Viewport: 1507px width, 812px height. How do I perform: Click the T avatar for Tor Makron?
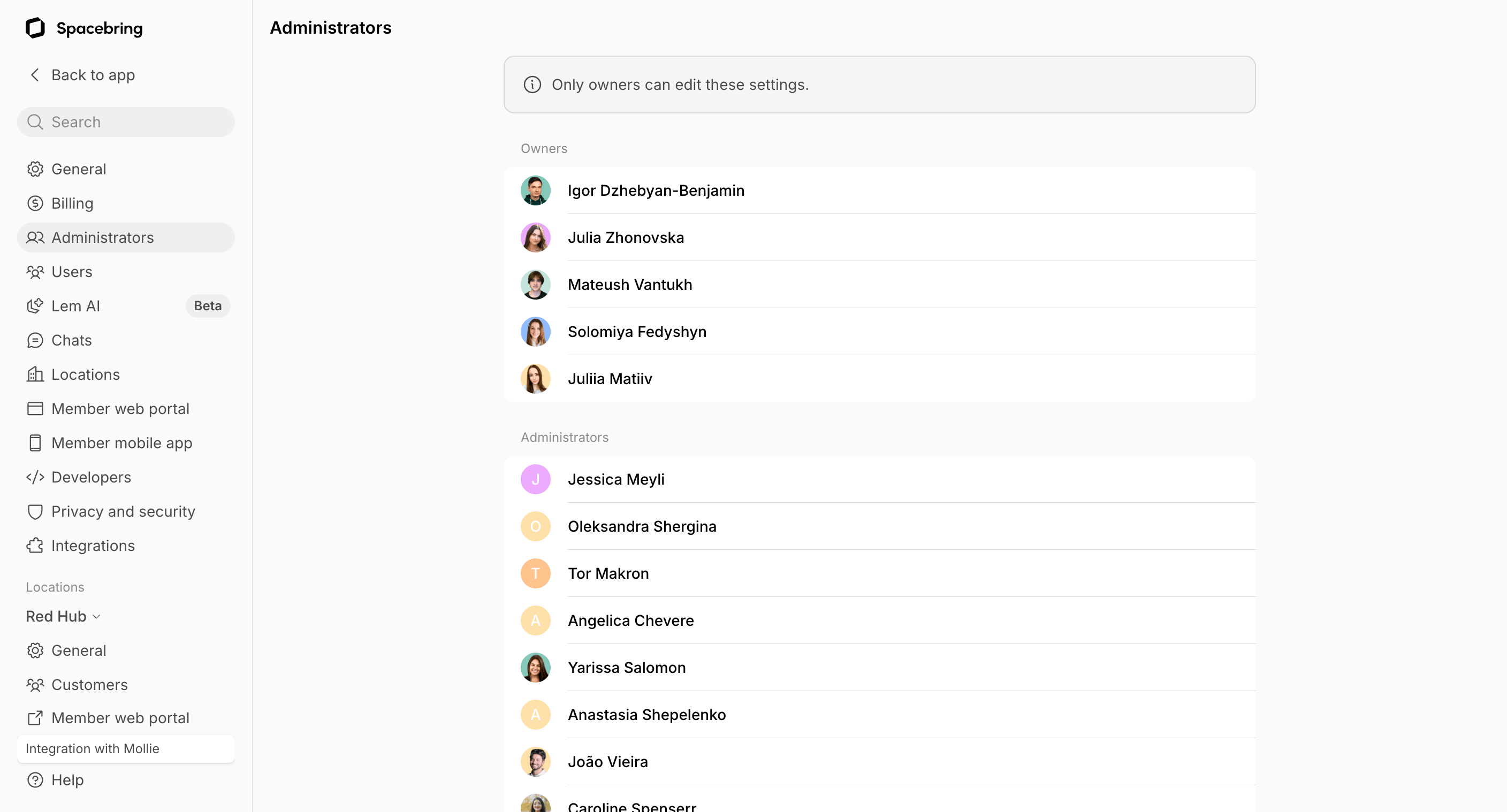click(535, 573)
